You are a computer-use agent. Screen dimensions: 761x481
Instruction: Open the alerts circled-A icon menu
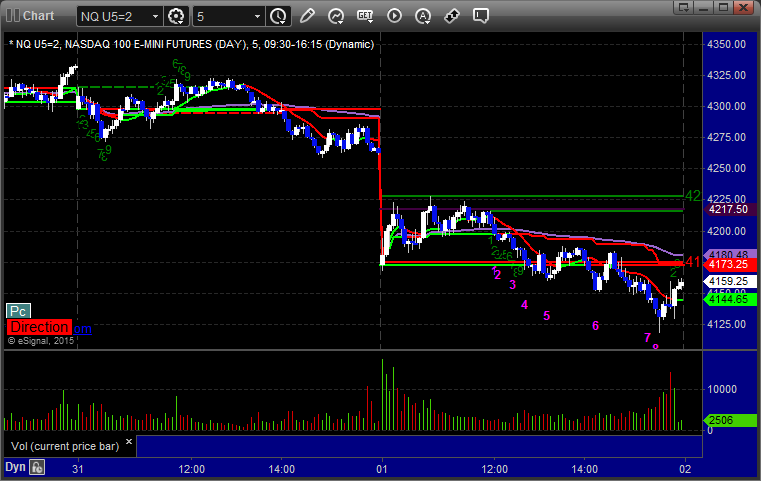pos(423,16)
